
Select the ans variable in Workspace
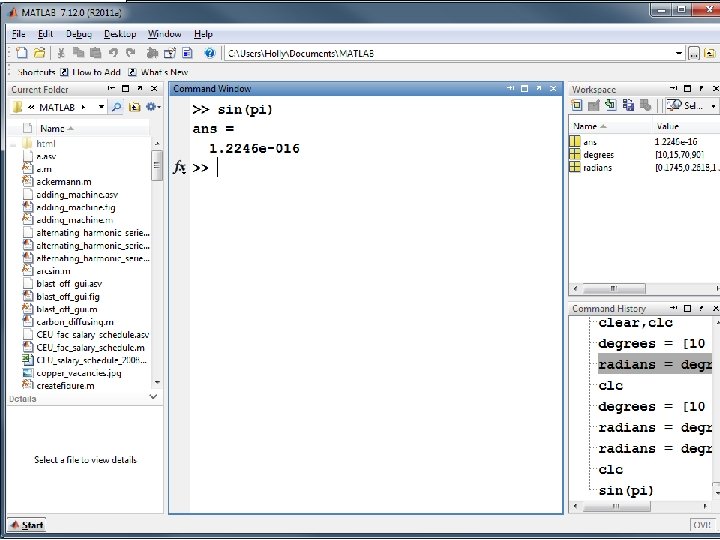(x=590, y=142)
